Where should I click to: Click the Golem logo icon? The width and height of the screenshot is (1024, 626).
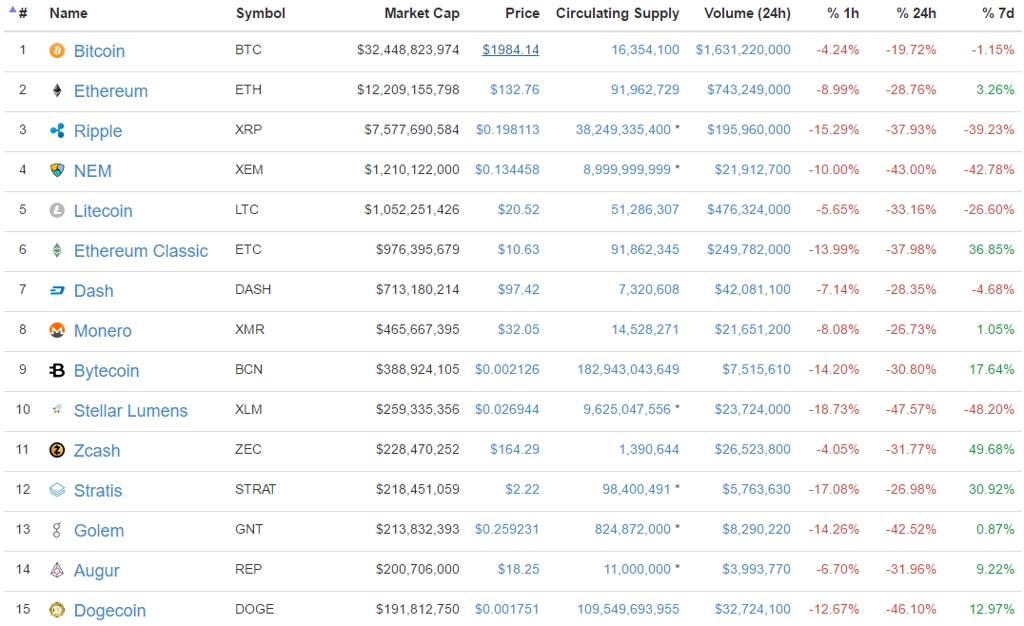tap(57, 530)
